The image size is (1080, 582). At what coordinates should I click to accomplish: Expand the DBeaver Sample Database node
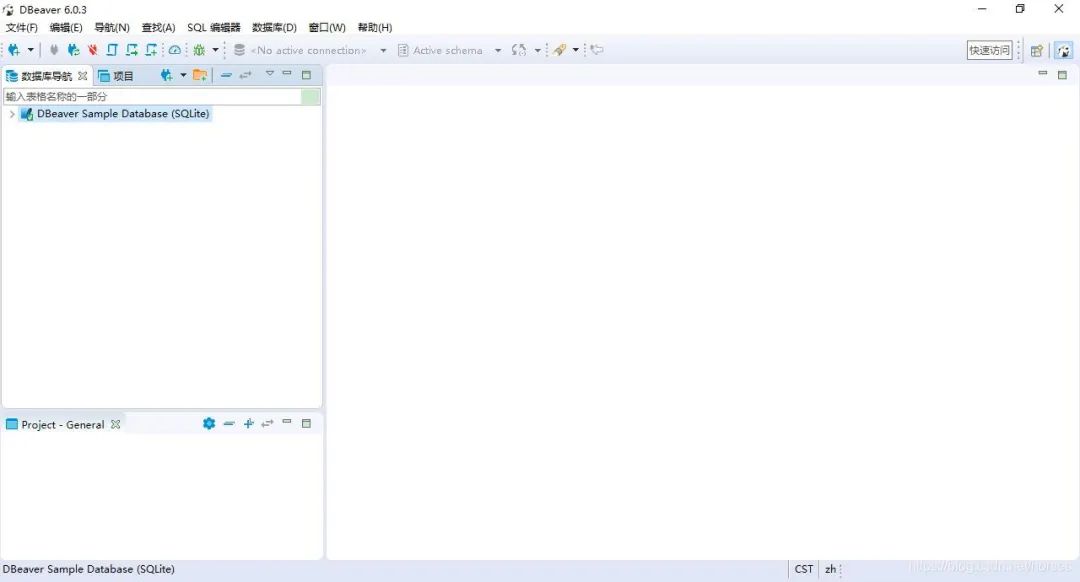(11, 114)
